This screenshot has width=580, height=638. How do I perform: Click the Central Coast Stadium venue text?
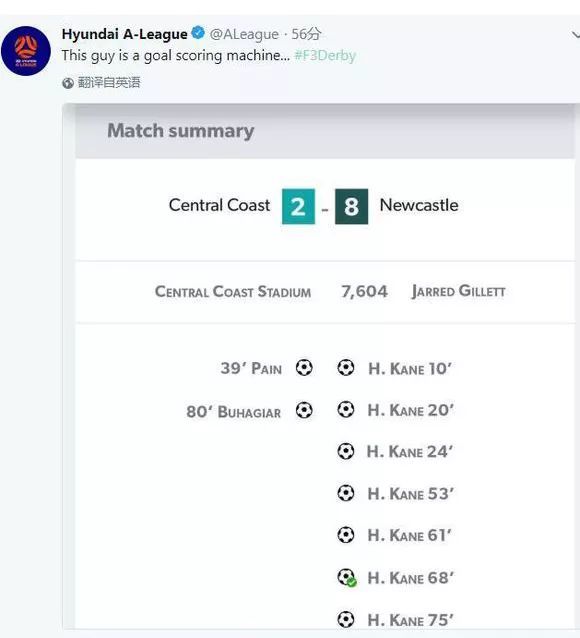pyautogui.click(x=233, y=291)
